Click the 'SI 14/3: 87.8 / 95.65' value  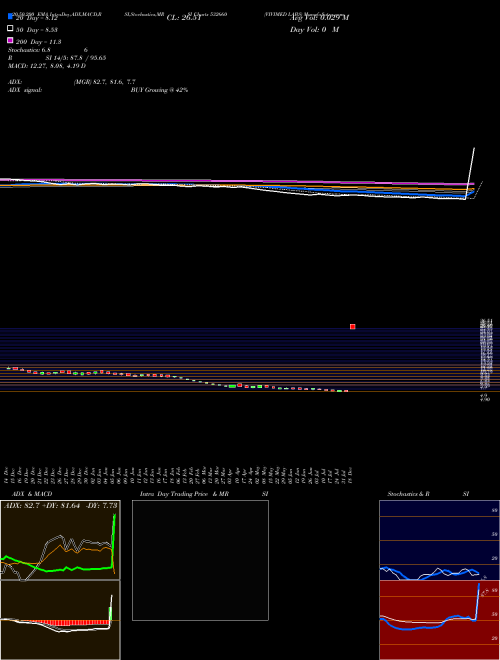(x=76, y=58)
